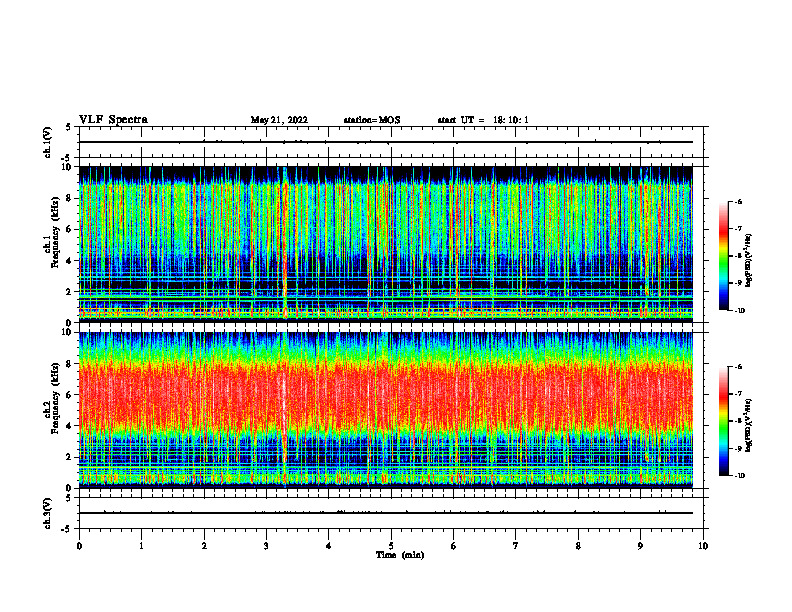Click inside the ch.2 frequency spectrogram panel
Viewport: 792px width, 612px height.
(x=386, y=410)
